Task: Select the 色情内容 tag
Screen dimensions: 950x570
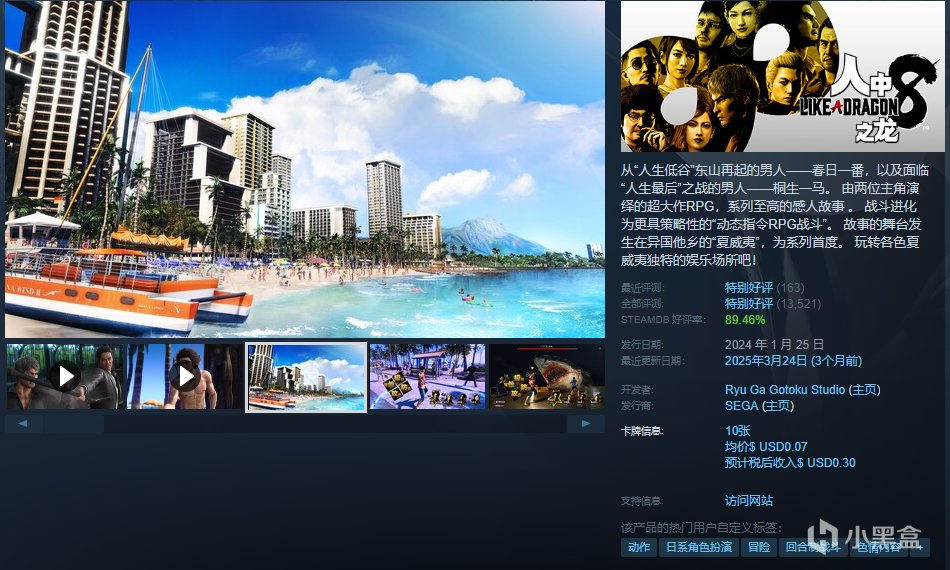Action: pos(878,547)
